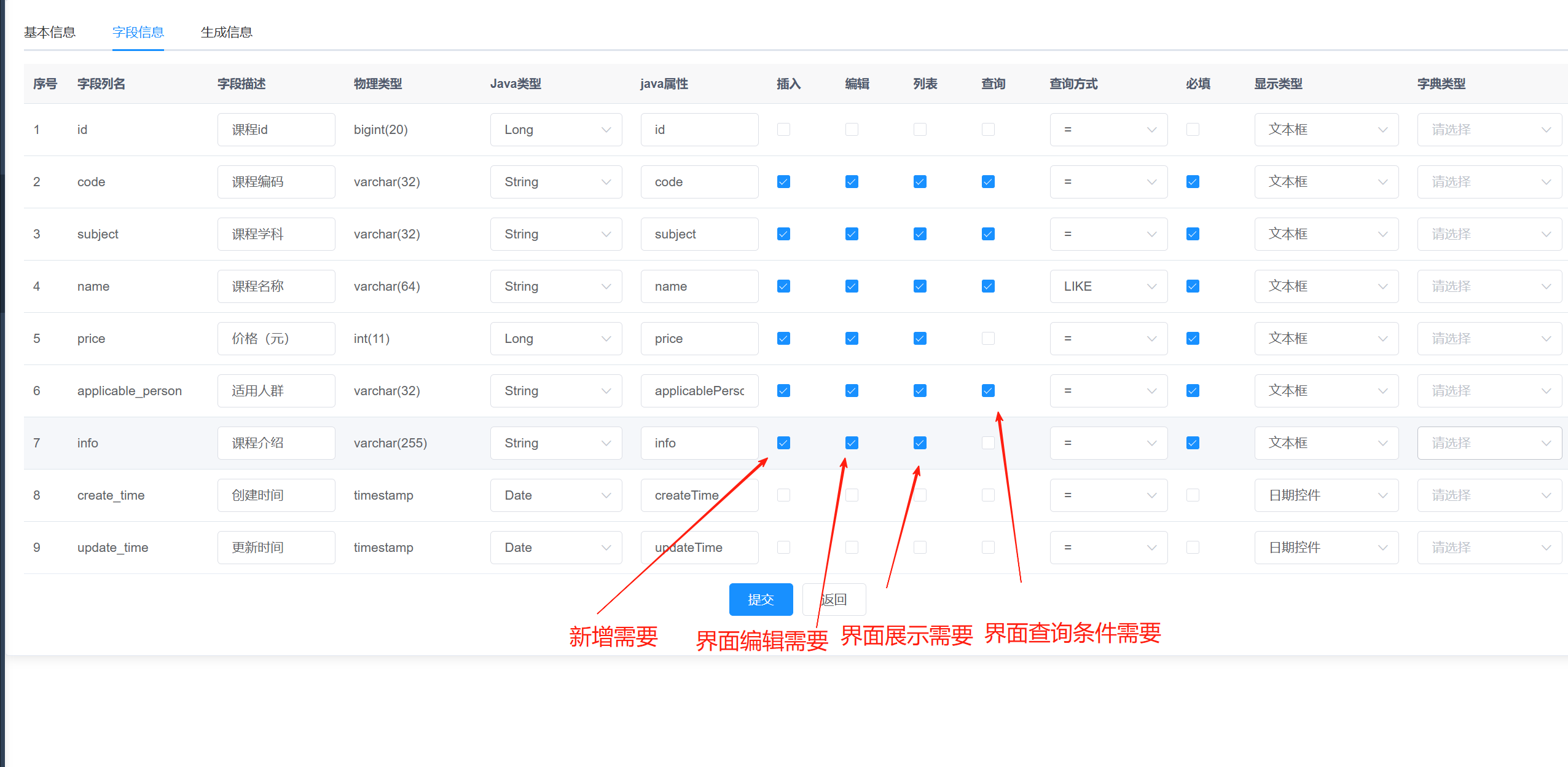Screen dimensions: 1568x767
Task: Switch to the 基本信息 tab
Action: [50, 32]
